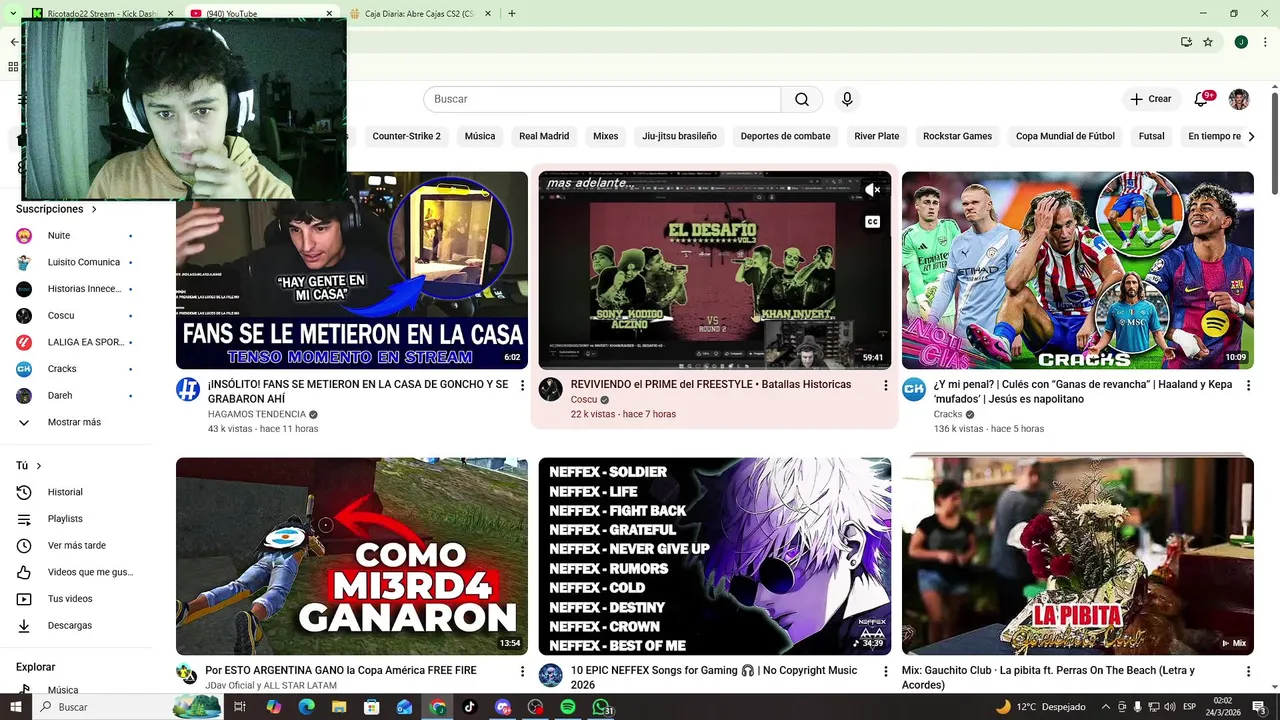This screenshot has height=720, width=1280.
Task: Open the FANS SE LE METIERON EN LA CASA thumbnail
Action: click(352, 270)
